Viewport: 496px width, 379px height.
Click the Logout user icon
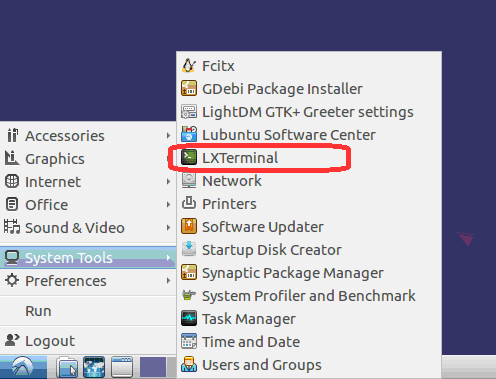(x=12, y=340)
